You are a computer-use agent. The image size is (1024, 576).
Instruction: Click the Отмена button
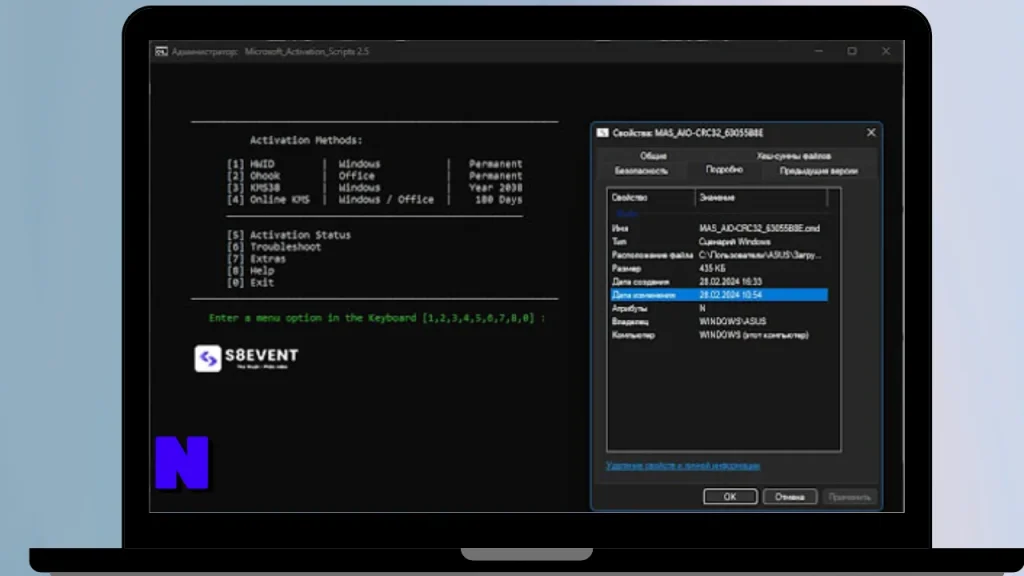pyautogui.click(x=790, y=496)
